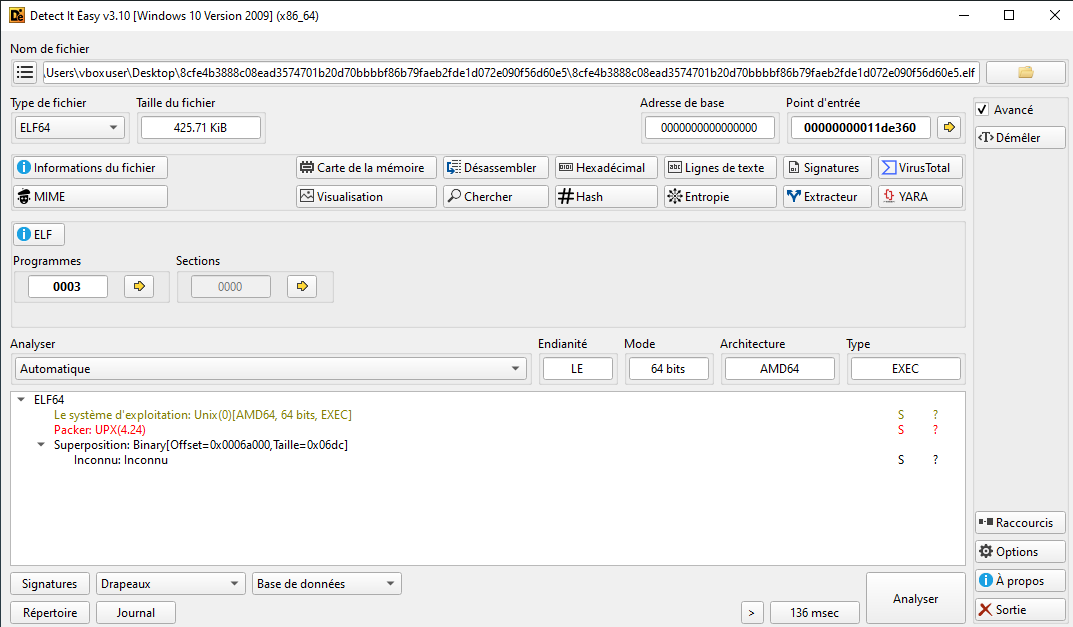
Task: Click file name path field
Action: click(x=511, y=72)
